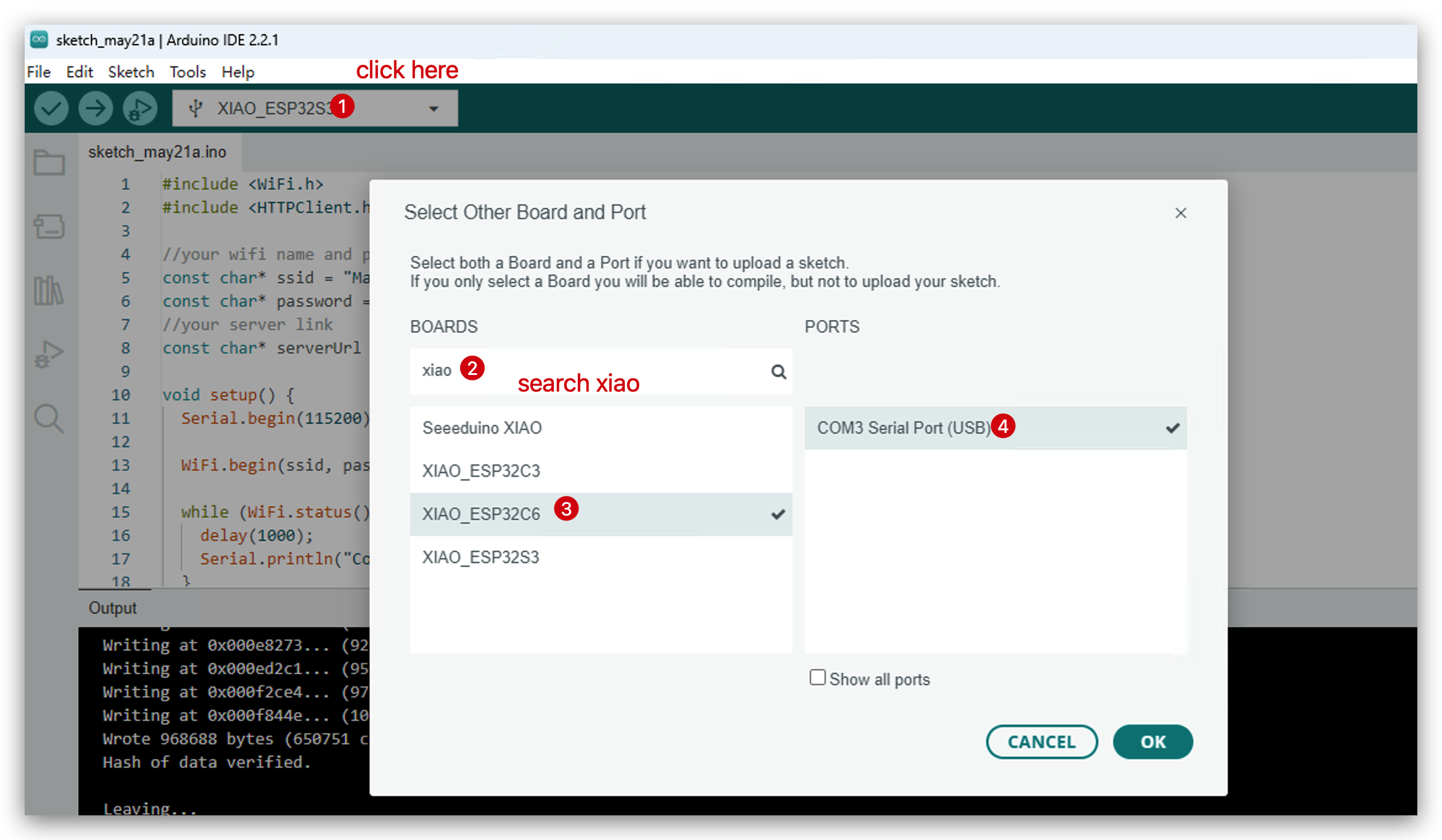Open the Sketch menu
The height and width of the screenshot is (840, 1442).
coord(131,72)
